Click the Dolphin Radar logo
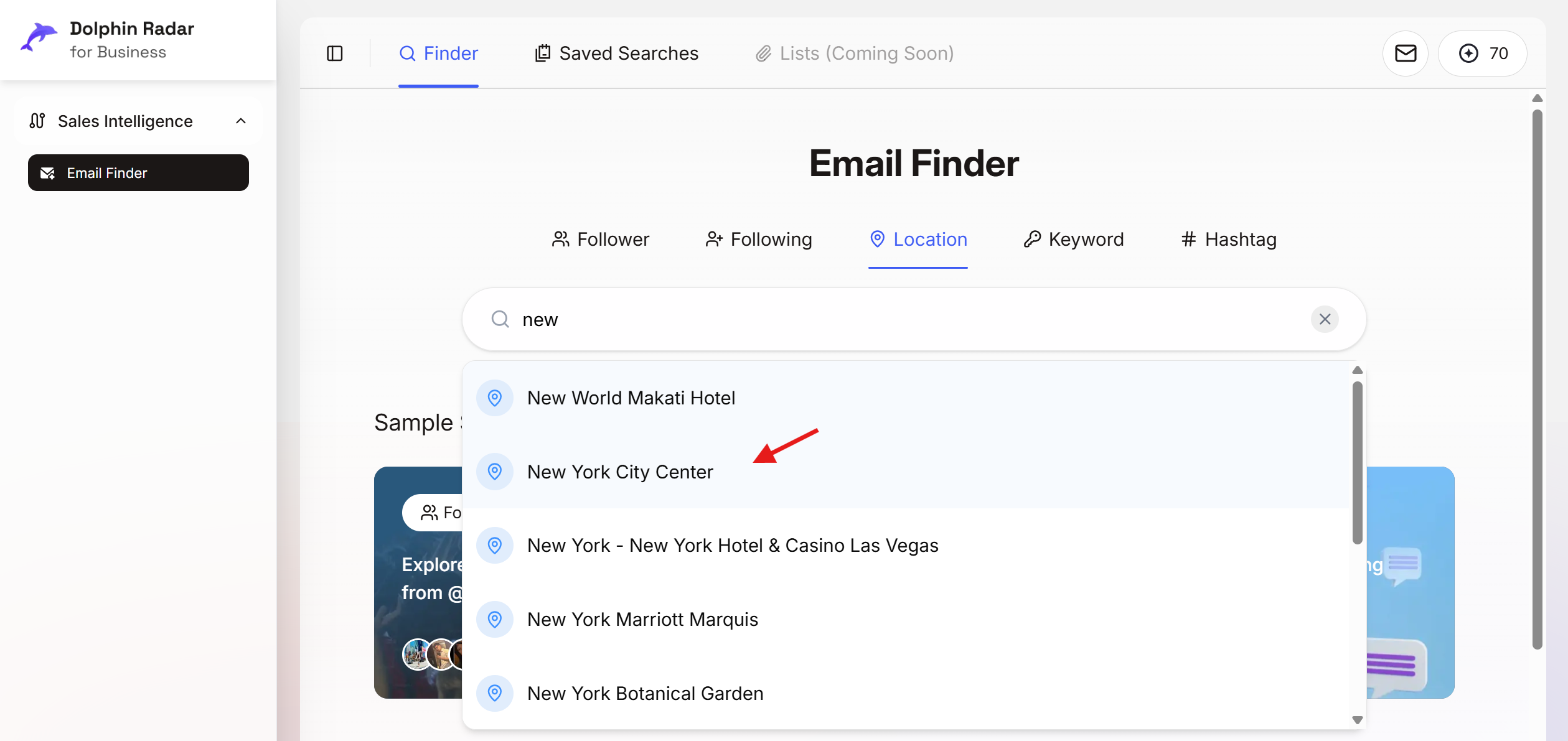 click(39, 39)
